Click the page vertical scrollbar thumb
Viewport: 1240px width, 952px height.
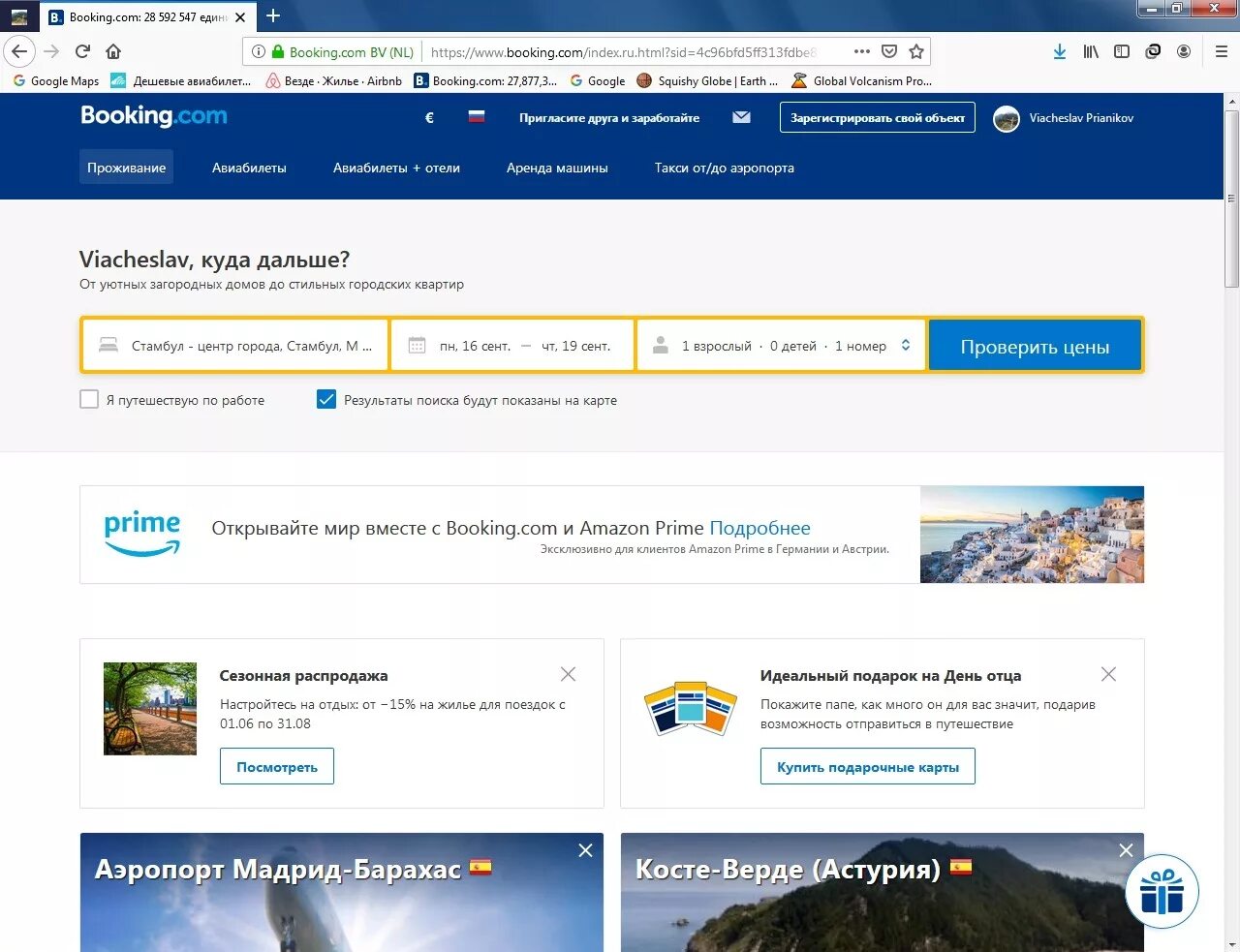[1231, 199]
